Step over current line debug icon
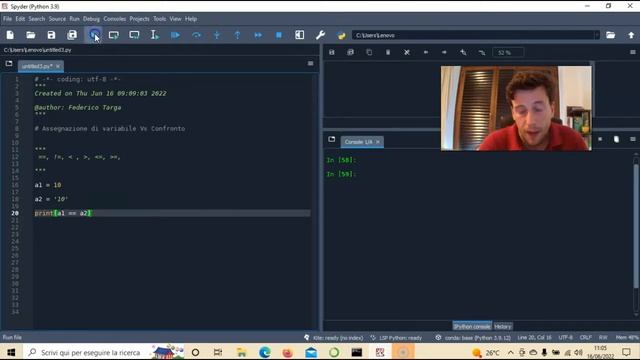 tap(196, 35)
